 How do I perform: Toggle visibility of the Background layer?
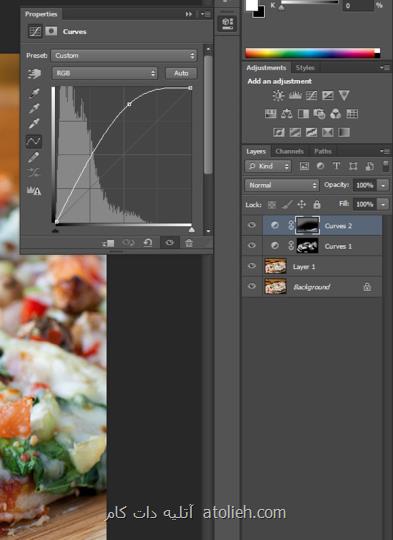252,287
